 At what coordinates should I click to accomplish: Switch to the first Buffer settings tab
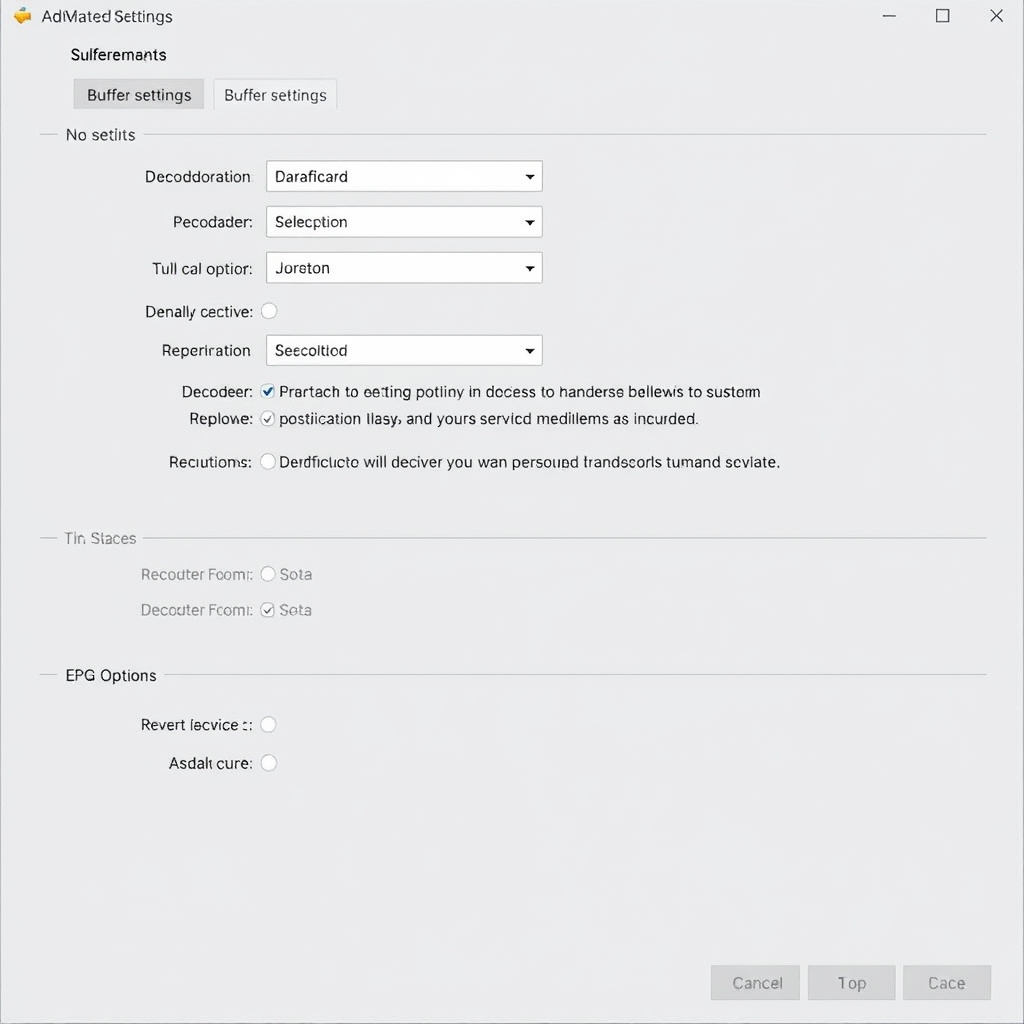coord(138,94)
